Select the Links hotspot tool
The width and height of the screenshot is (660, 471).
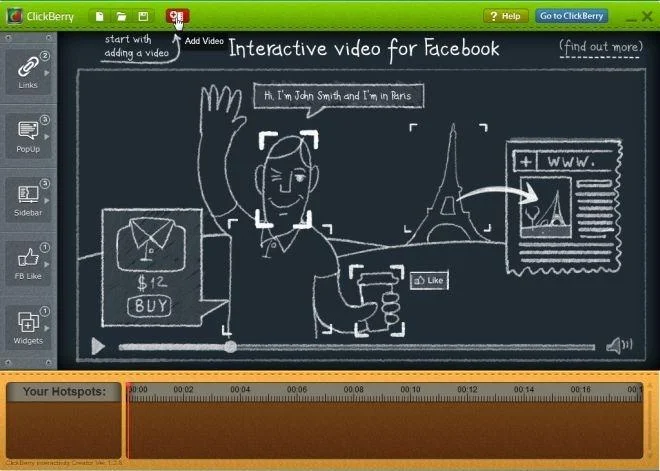point(28,72)
